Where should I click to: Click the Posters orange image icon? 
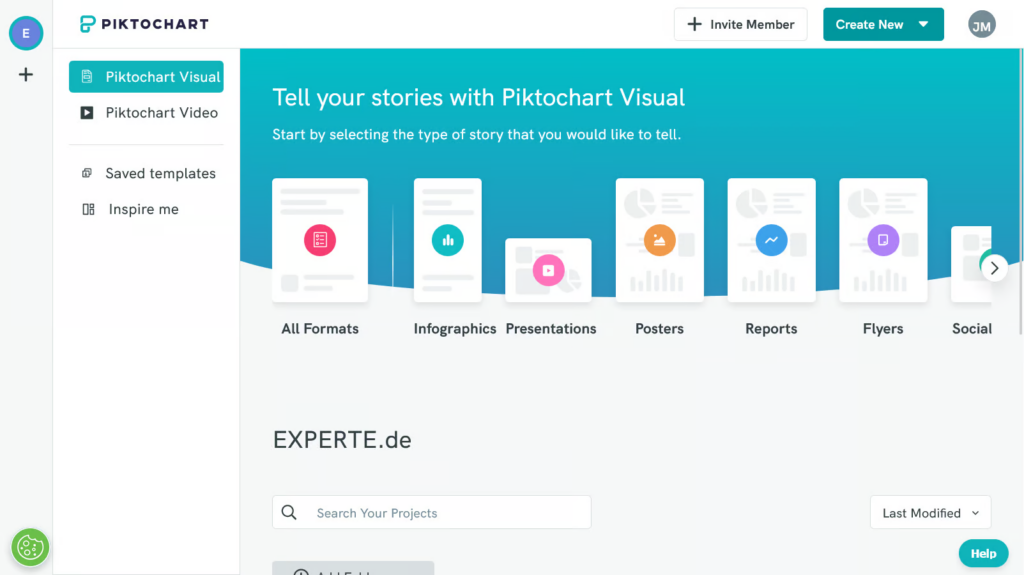click(x=660, y=240)
